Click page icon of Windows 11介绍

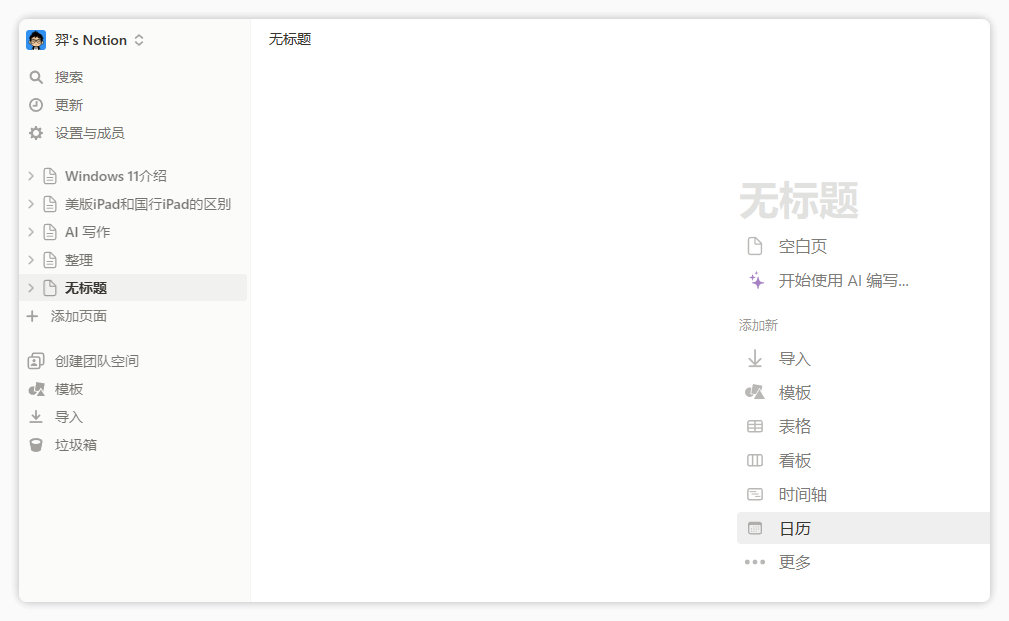coord(50,176)
